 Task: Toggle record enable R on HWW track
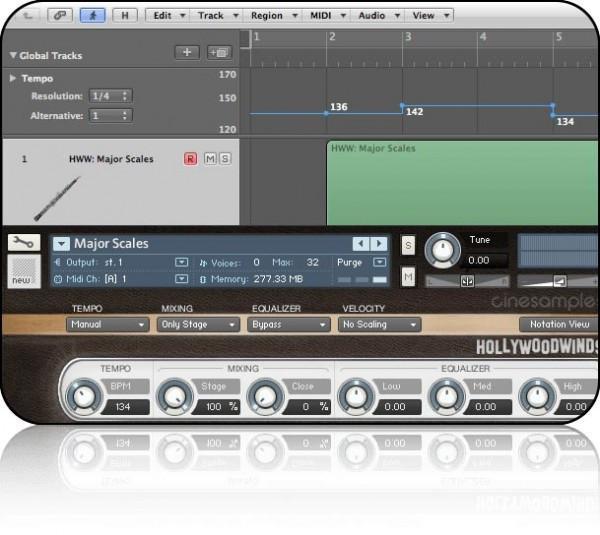190,158
